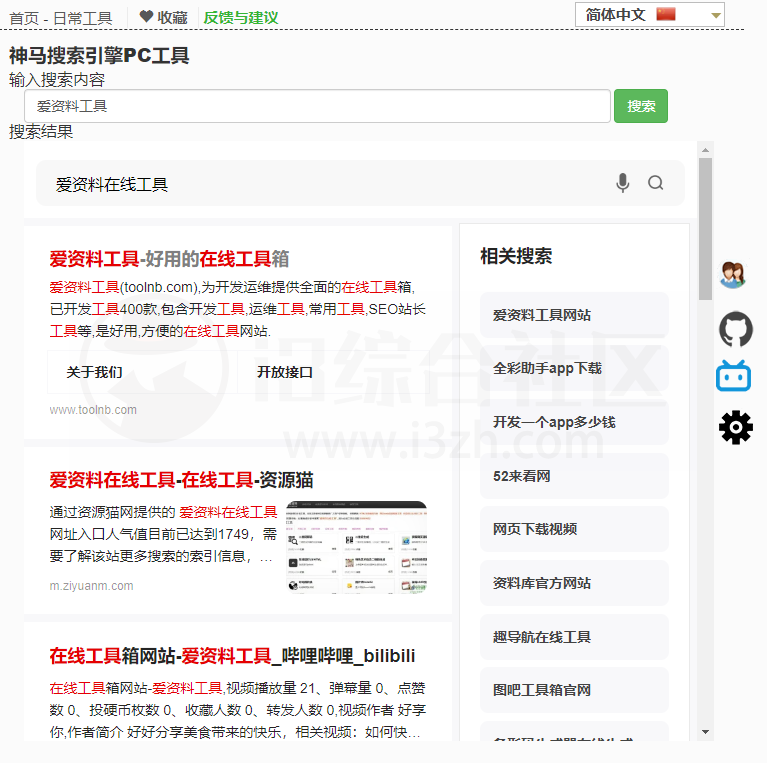Click the China flag icon
The height and width of the screenshot is (763, 767).
[x=666, y=14]
